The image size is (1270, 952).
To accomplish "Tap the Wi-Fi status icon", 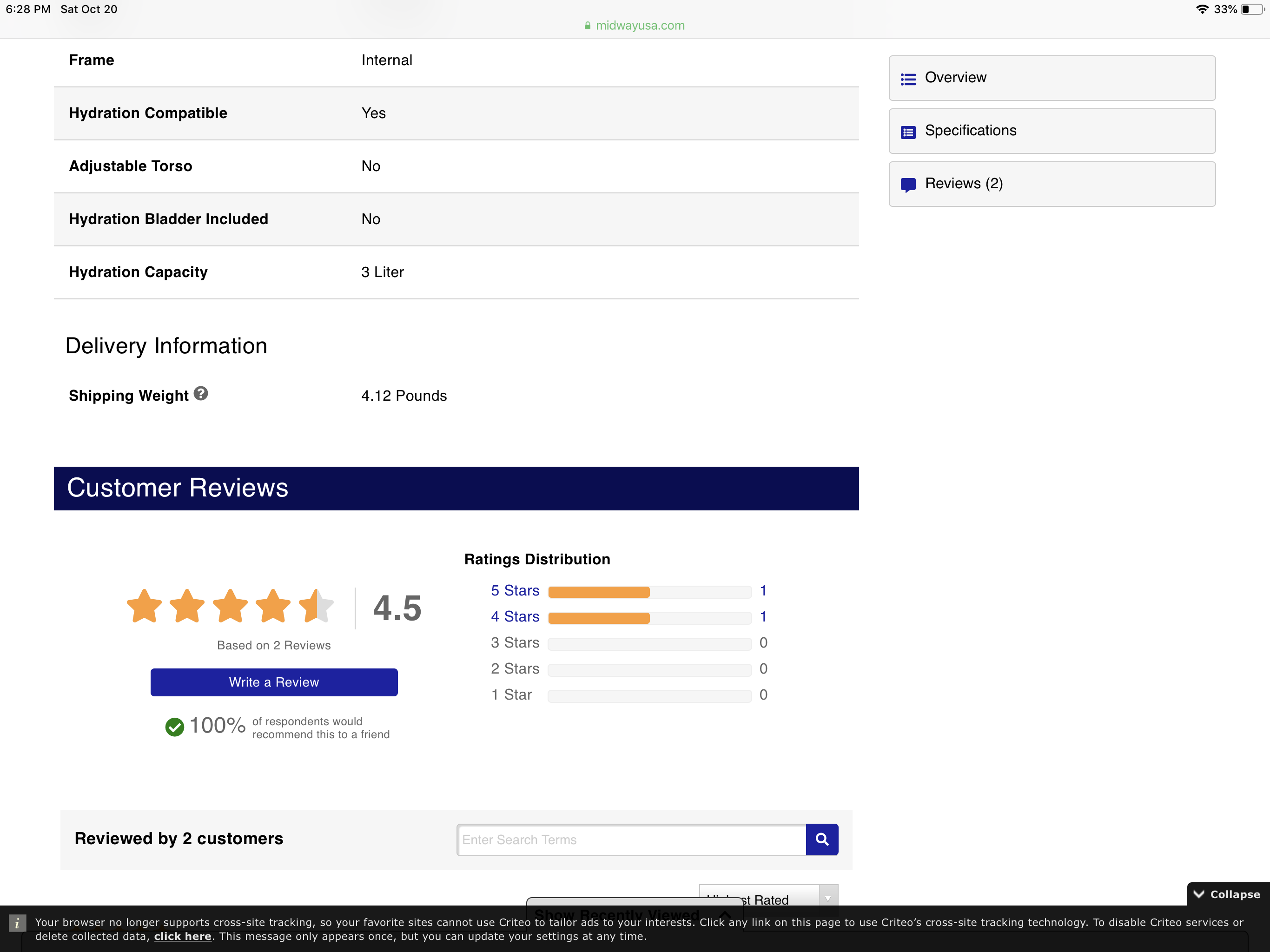I will point(1202,9).
